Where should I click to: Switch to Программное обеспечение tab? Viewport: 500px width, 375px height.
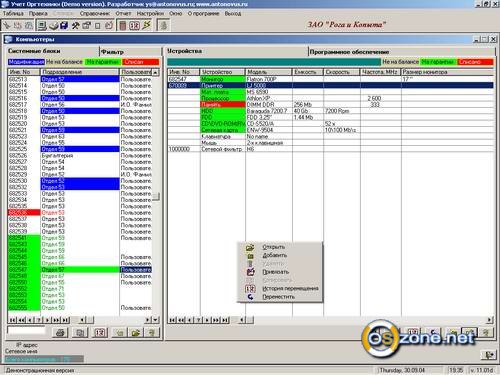(349, 52)
